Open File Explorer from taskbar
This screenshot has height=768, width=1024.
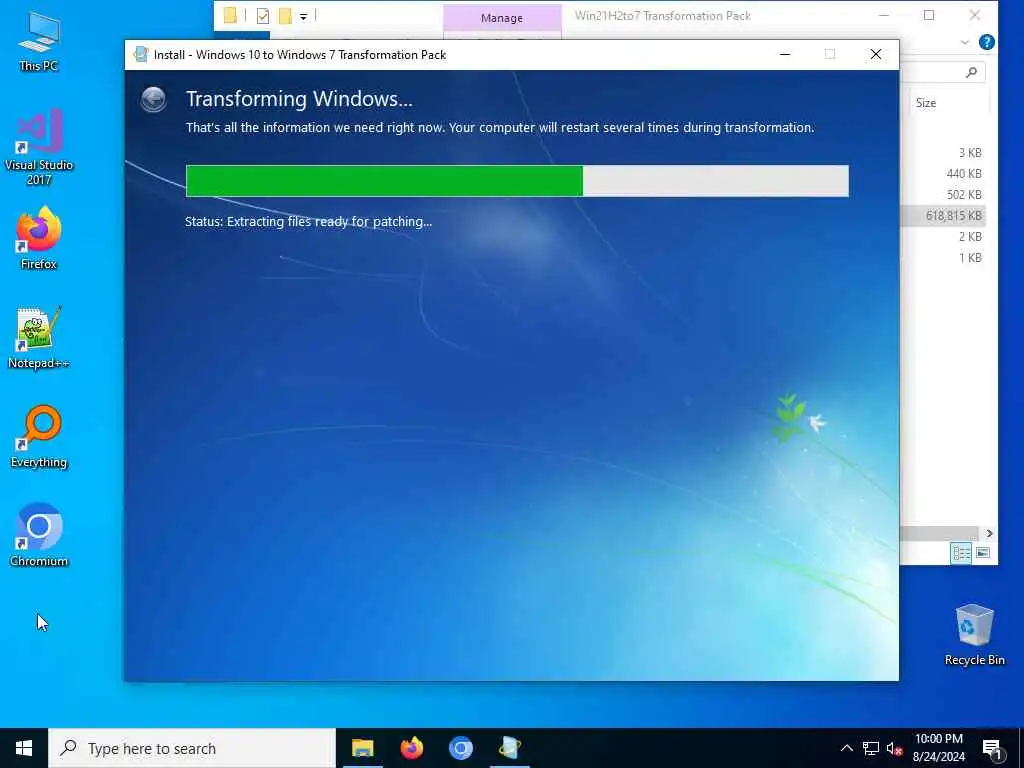coord(362,748)
